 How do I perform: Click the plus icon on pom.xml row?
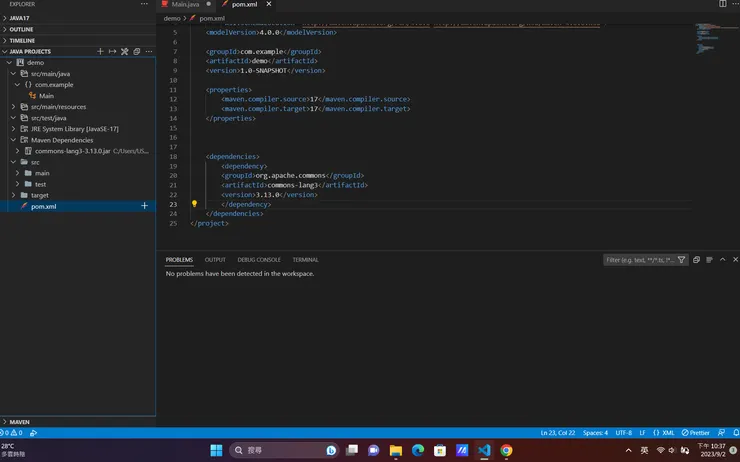tap(144, 206)
